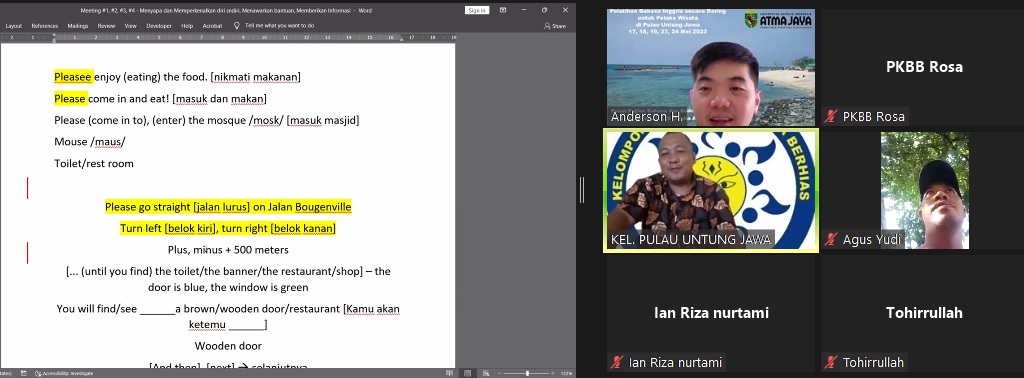Click the macro recording status bar icon
The width and height of the screenshot is (1024, 378).
click(x=23, y=373)
